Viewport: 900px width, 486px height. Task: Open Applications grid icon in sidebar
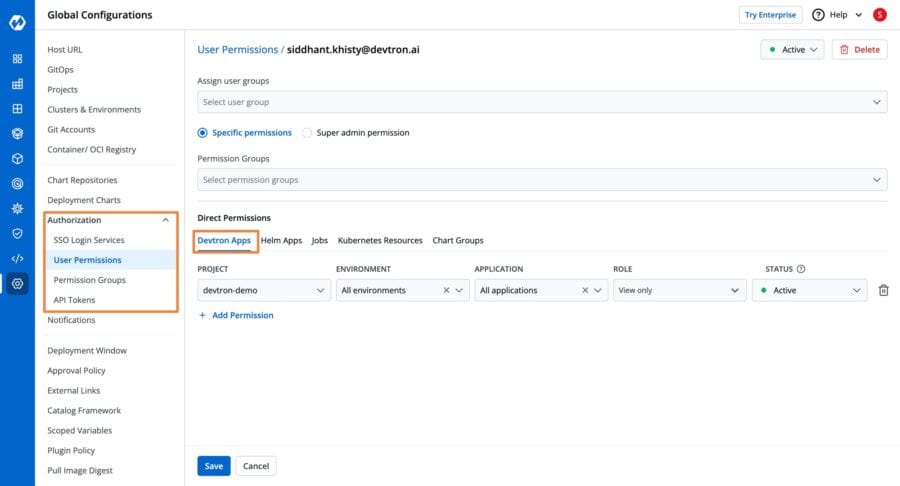17,59
